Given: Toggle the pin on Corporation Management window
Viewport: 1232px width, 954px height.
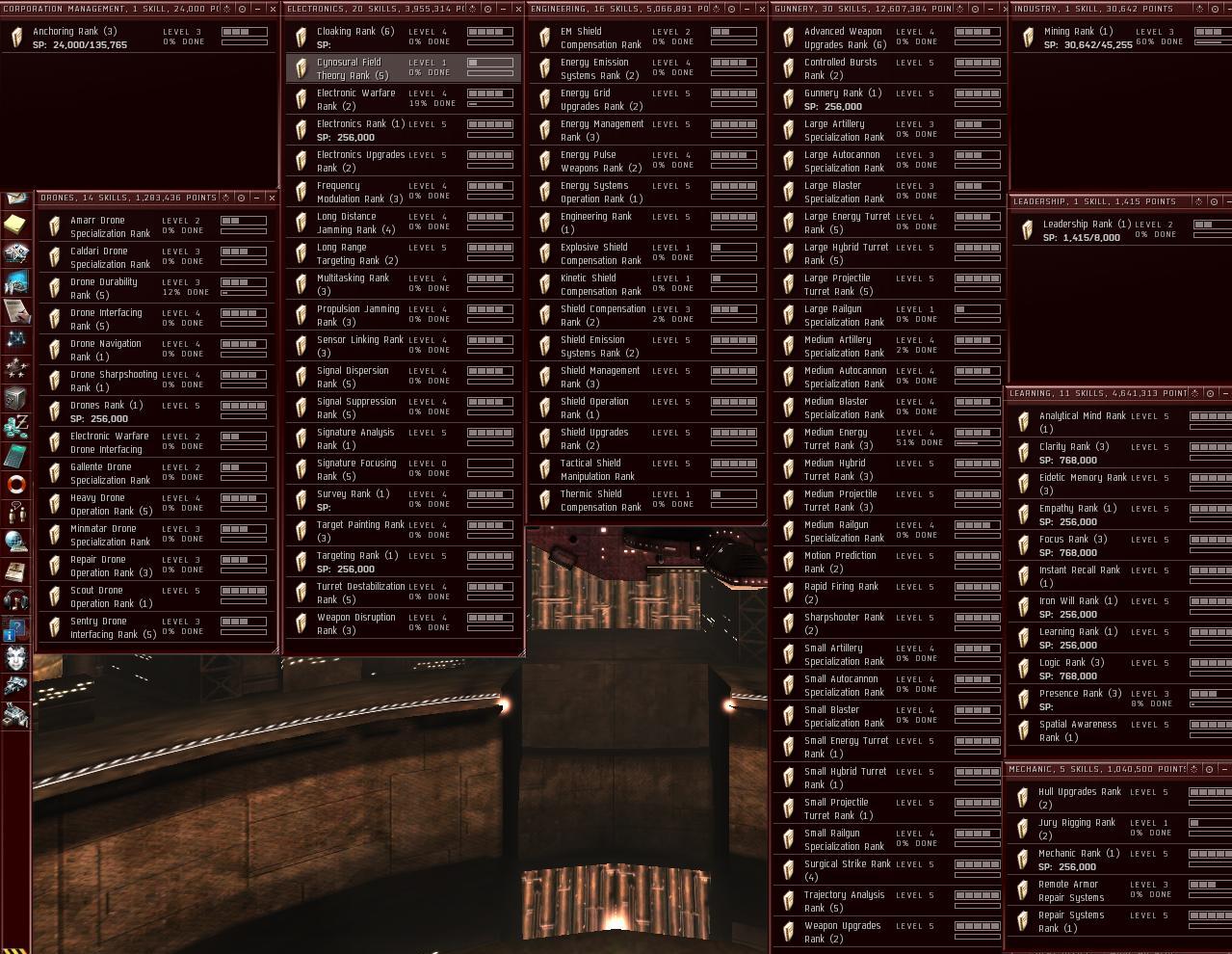Looking at the screenshot, I should [x=226, y=9].
